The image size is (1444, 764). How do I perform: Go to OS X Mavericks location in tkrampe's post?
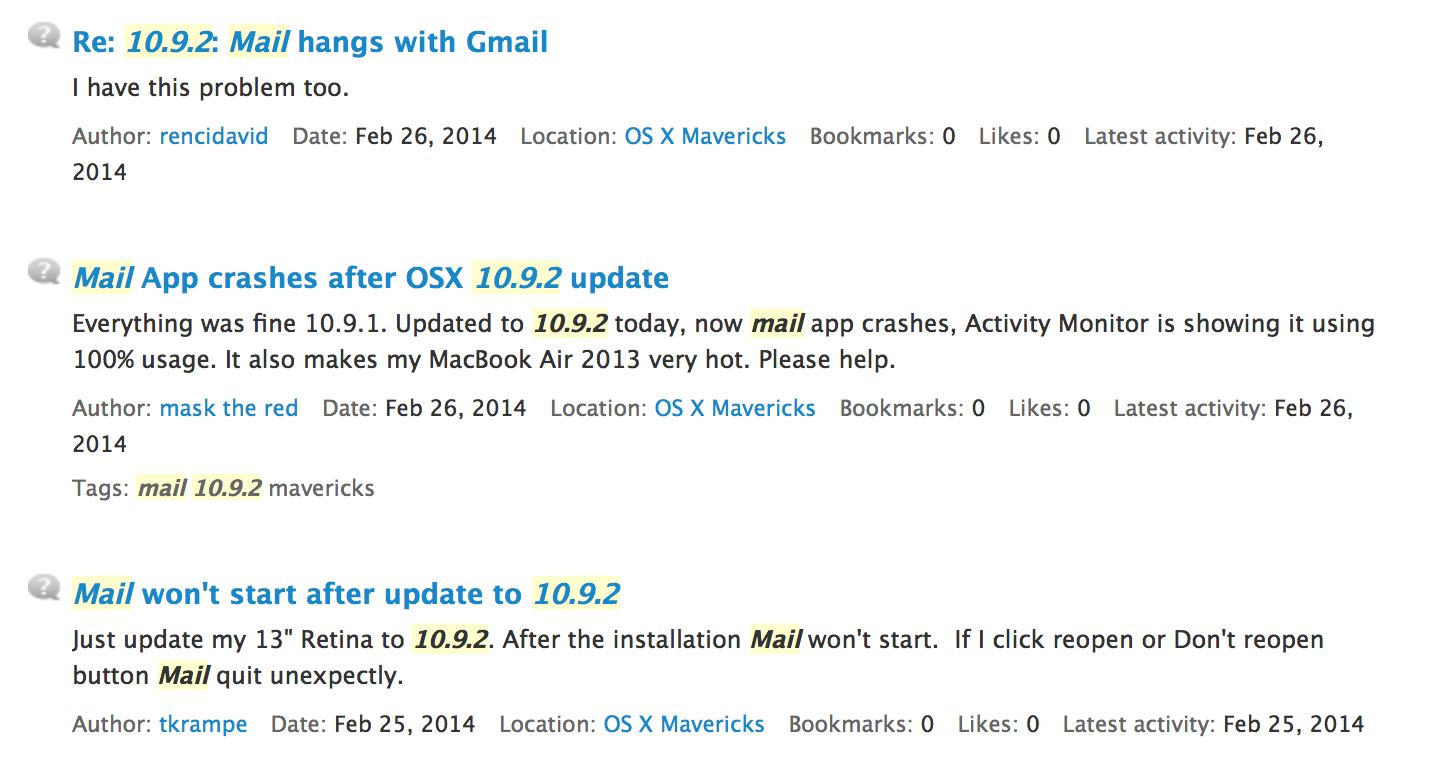[x=684, y=724]
